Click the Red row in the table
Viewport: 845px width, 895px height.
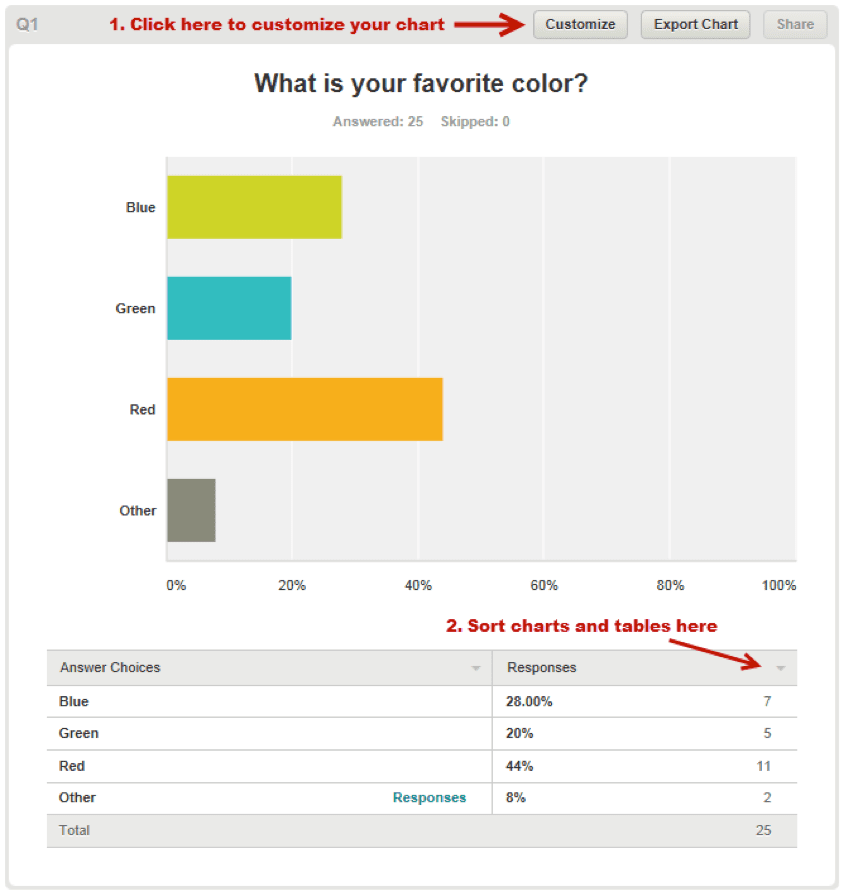(422, 766)
